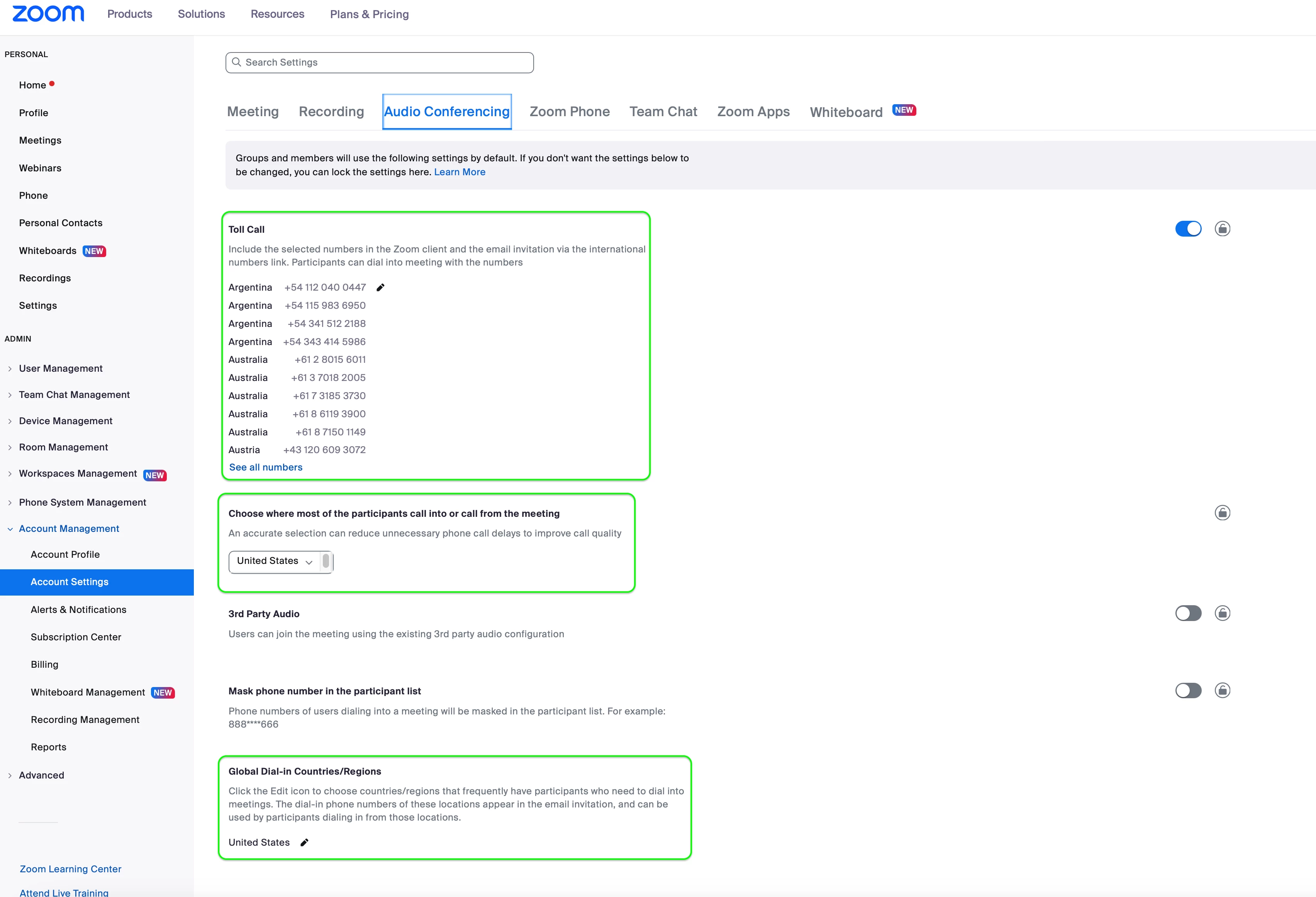The image size is (1316, 897).
Task: Expand User Management in sidebar
Action: coord(61,369)
